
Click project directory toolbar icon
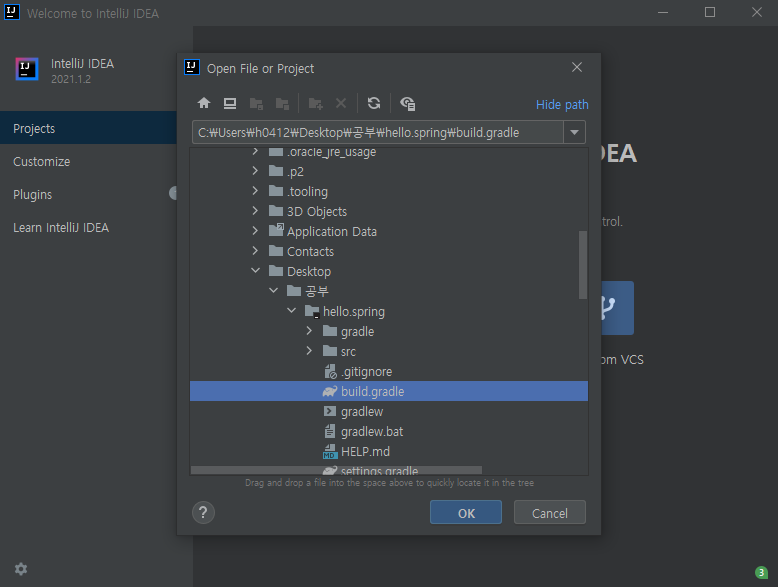(256, 103)
